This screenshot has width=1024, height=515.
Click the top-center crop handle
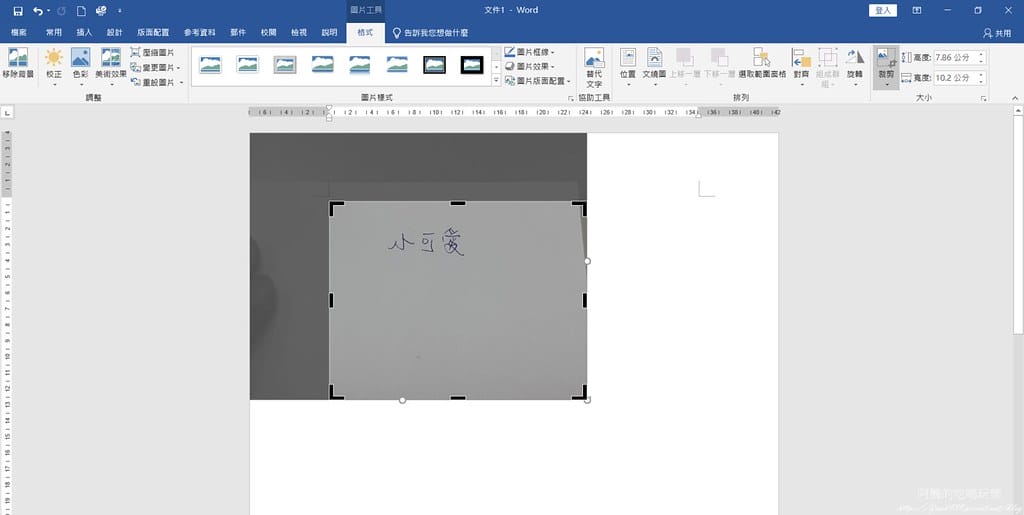point(458,203)
